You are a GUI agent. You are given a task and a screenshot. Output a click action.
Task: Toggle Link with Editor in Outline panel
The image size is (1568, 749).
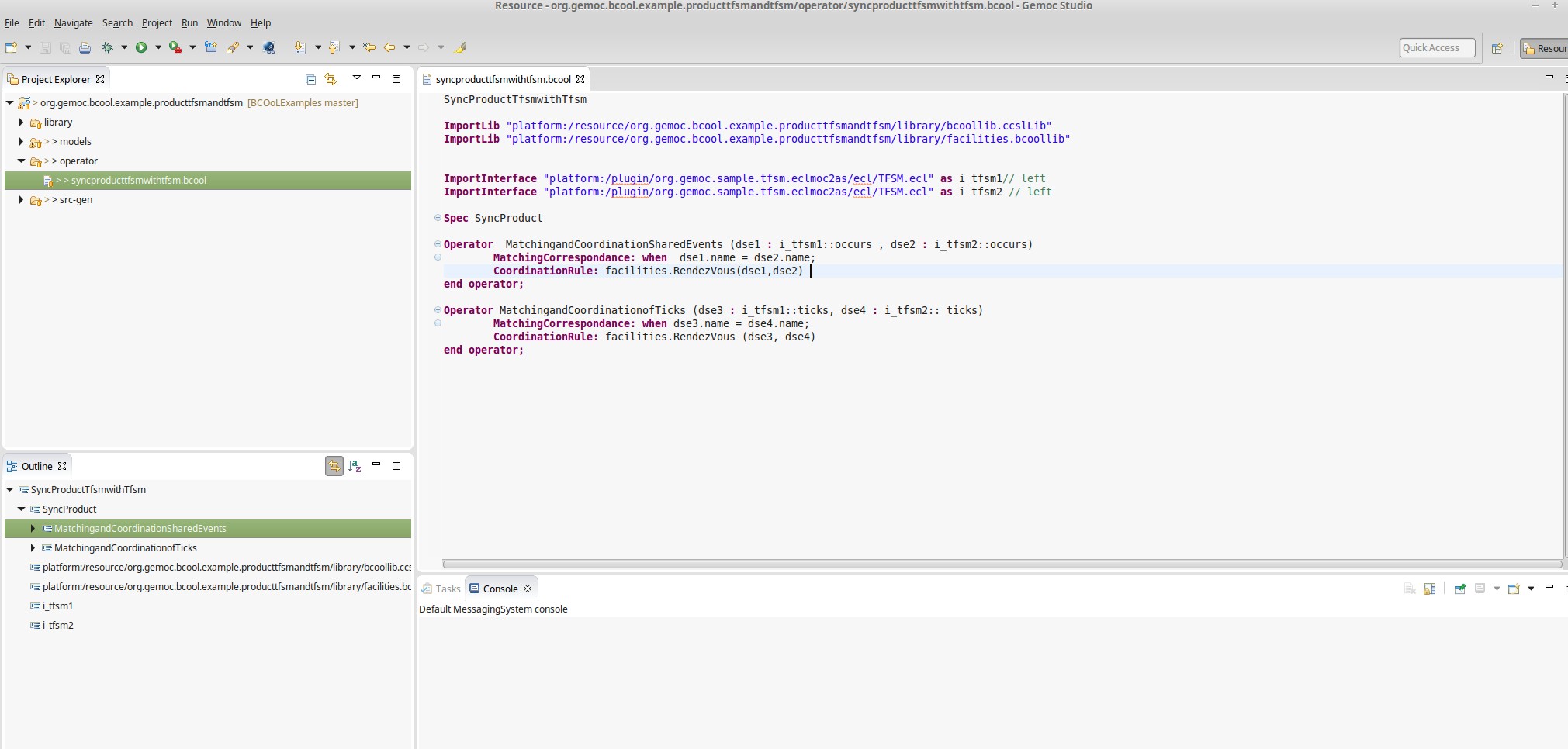point(334,466)
